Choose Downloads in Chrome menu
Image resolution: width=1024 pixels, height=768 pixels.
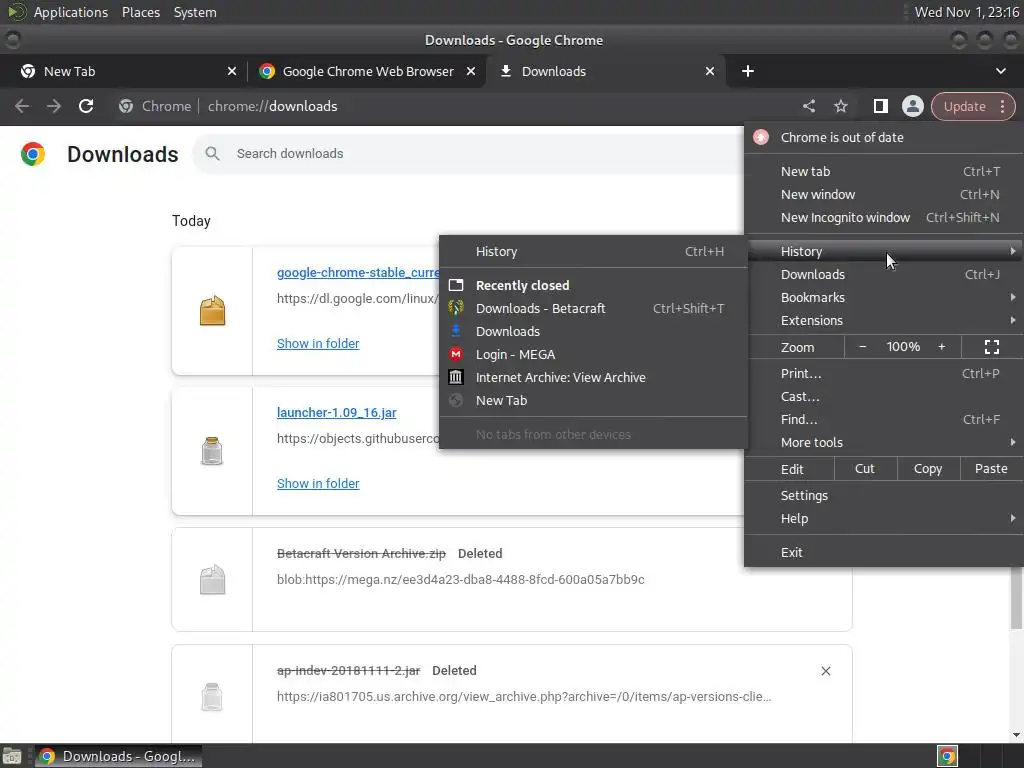pos(884,274)
